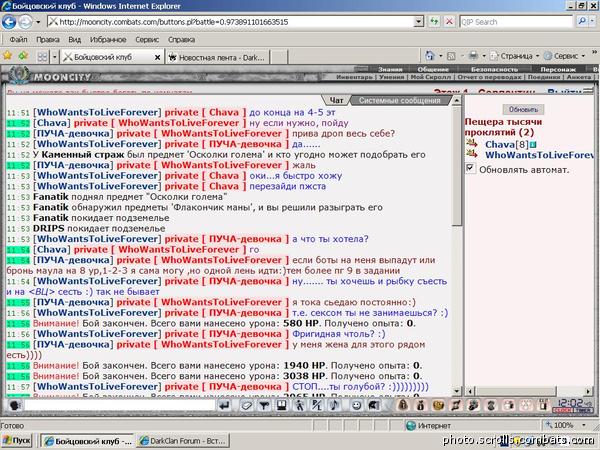Viewport: 600px width, 450px height.
Task: Open the recent pages dropdown beside Forward
Action: [x=38, y=22]
